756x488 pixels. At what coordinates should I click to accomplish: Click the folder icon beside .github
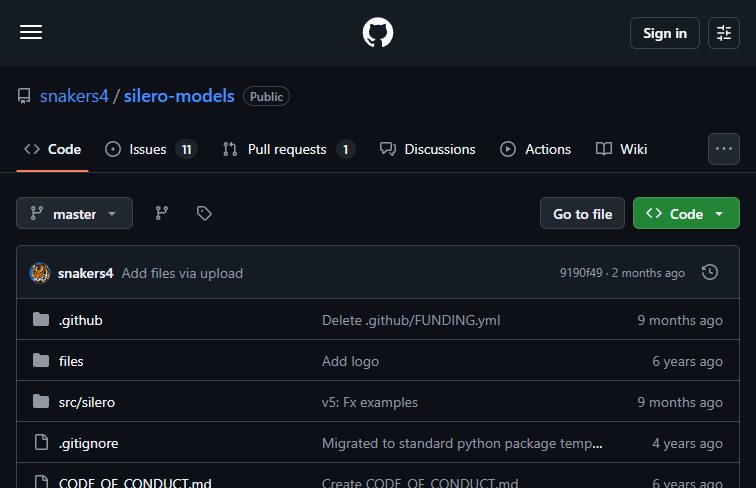point(41,319)
